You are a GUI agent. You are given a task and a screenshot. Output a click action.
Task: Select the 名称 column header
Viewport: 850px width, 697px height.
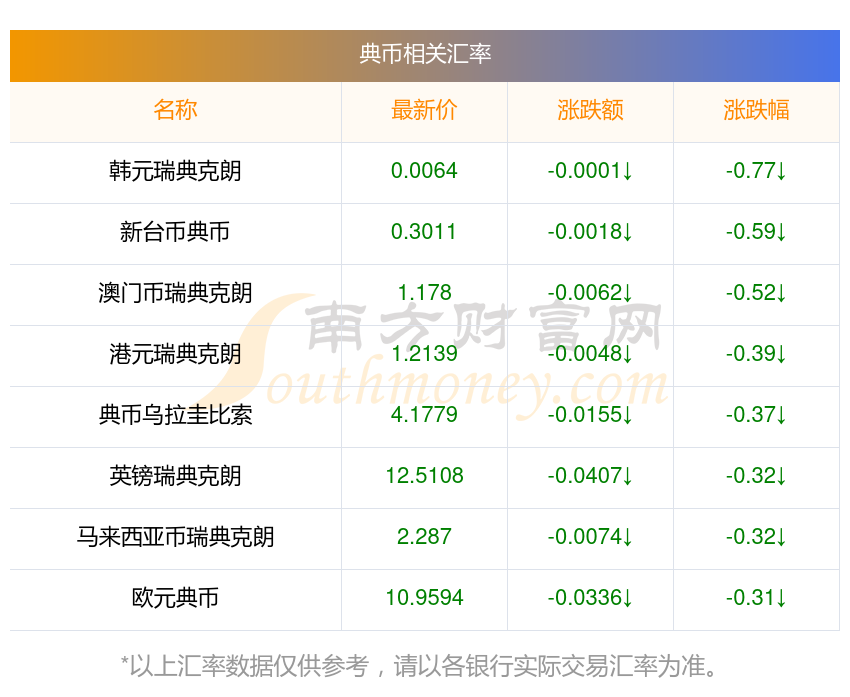tap(175, 110)
